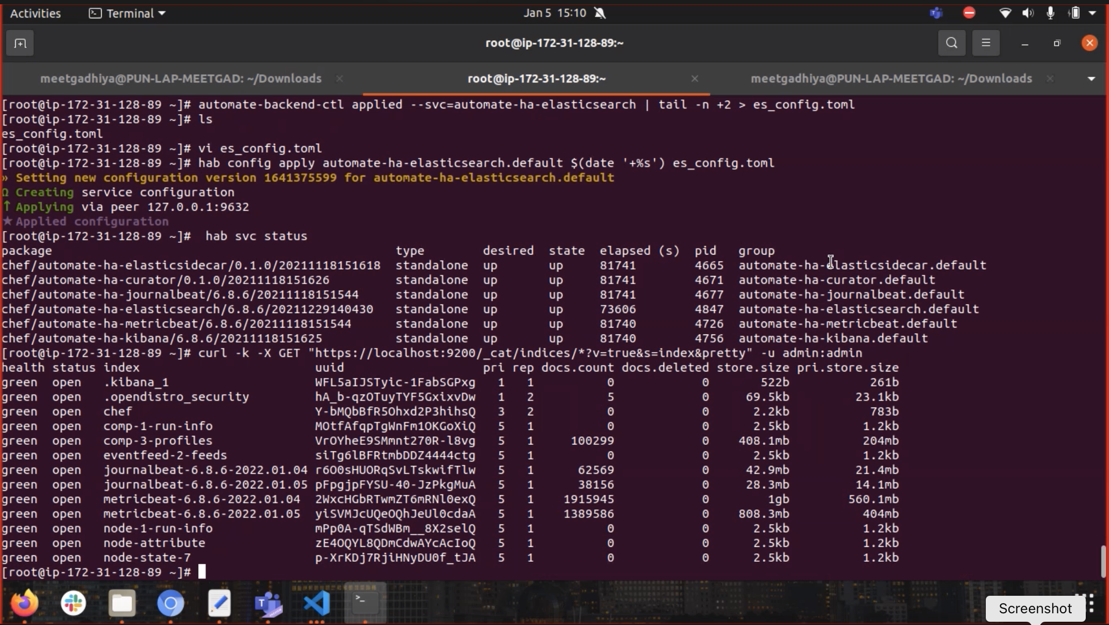The height and width of the screenshot is (625, 1109).
Task: Click the .kibana_1 index name
Action: (136, 382)
